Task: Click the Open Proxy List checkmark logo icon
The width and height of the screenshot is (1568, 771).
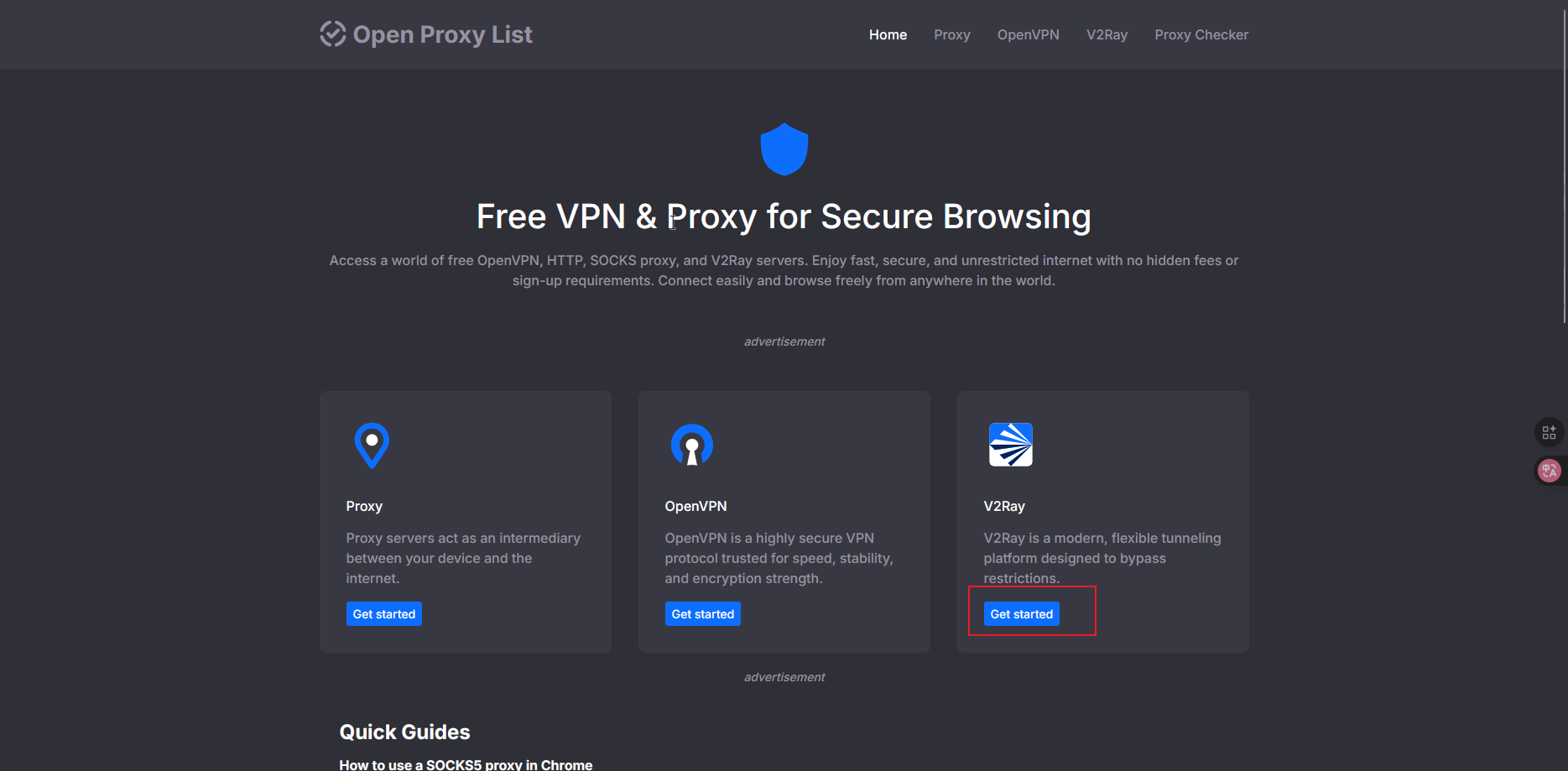Action: [333, 34]
